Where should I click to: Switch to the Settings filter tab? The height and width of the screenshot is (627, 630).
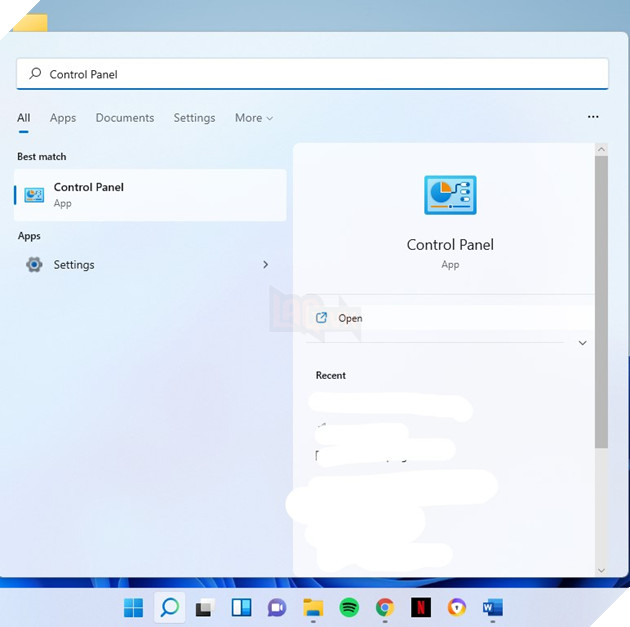point(194,118)
